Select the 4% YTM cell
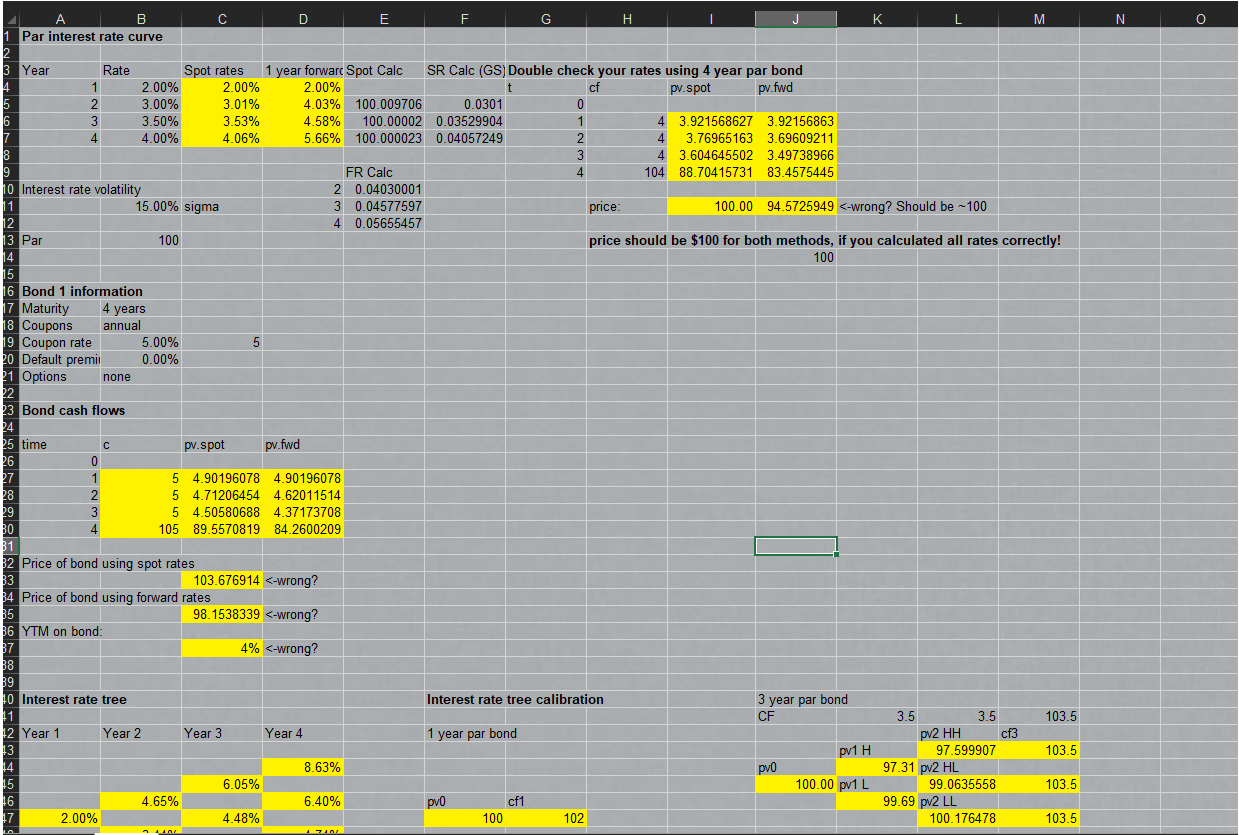This screenshot has width=1239, height=835. pos(221,648)
